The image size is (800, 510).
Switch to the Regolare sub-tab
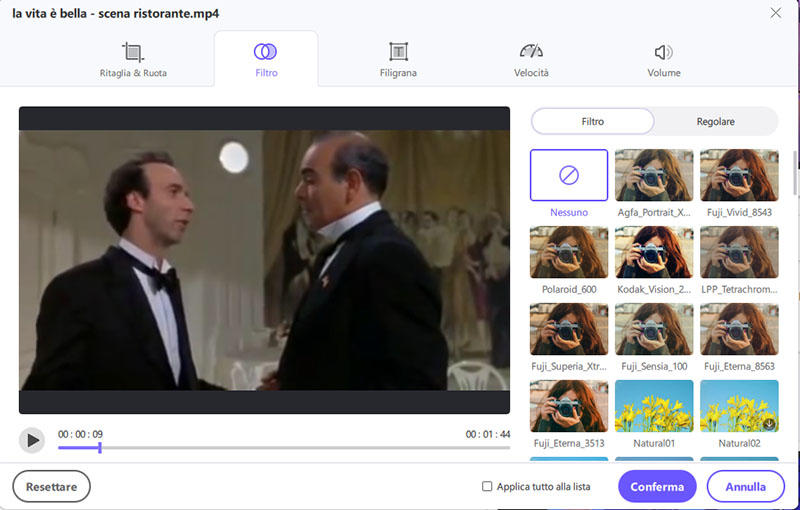point(715,121)
